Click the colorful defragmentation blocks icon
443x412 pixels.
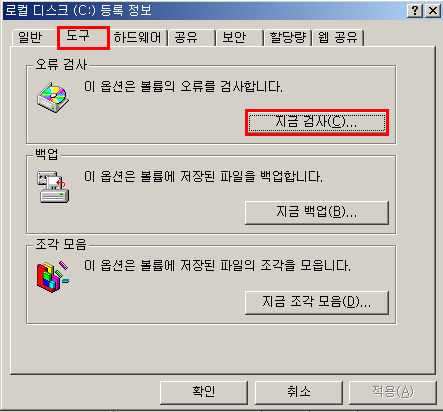pos(53,277)
